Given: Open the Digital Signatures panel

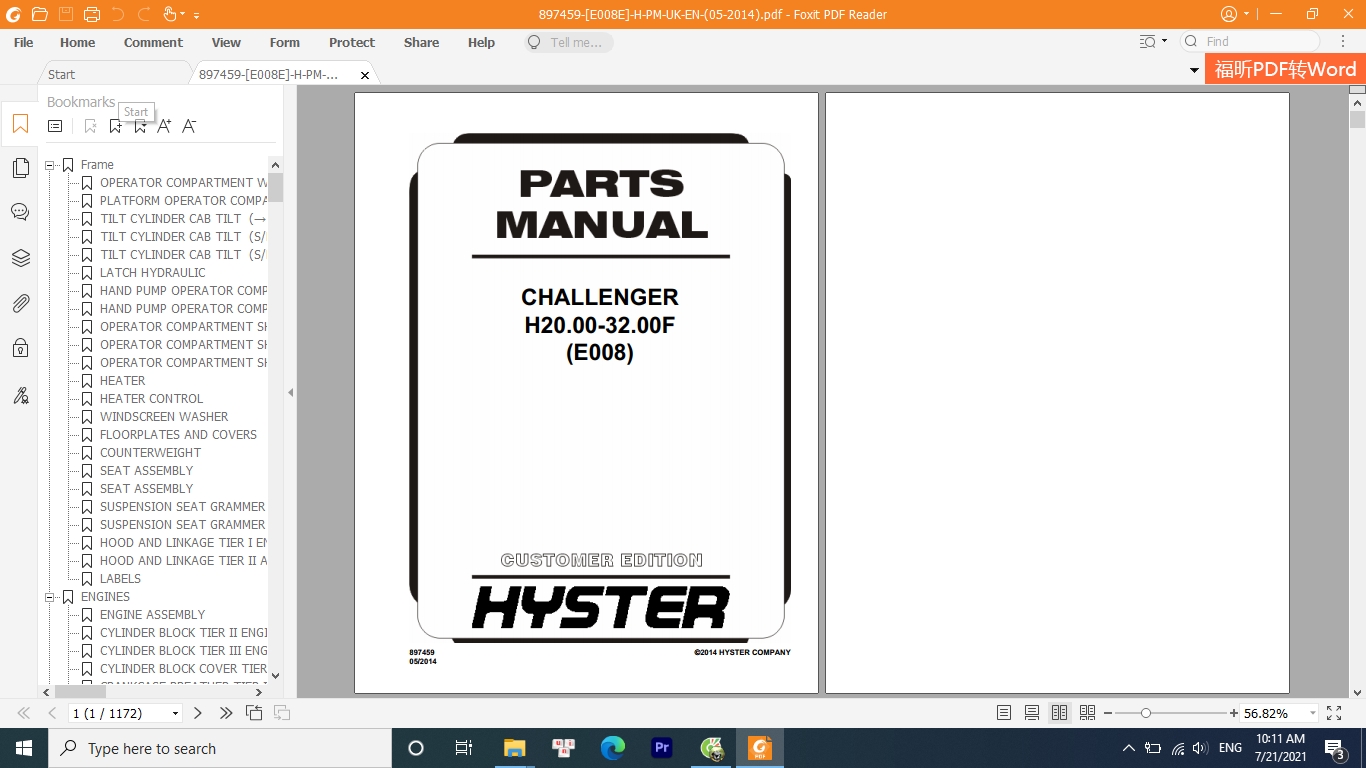Looking at the screenshot, I should pyautogui.click(x=20, y=395).
